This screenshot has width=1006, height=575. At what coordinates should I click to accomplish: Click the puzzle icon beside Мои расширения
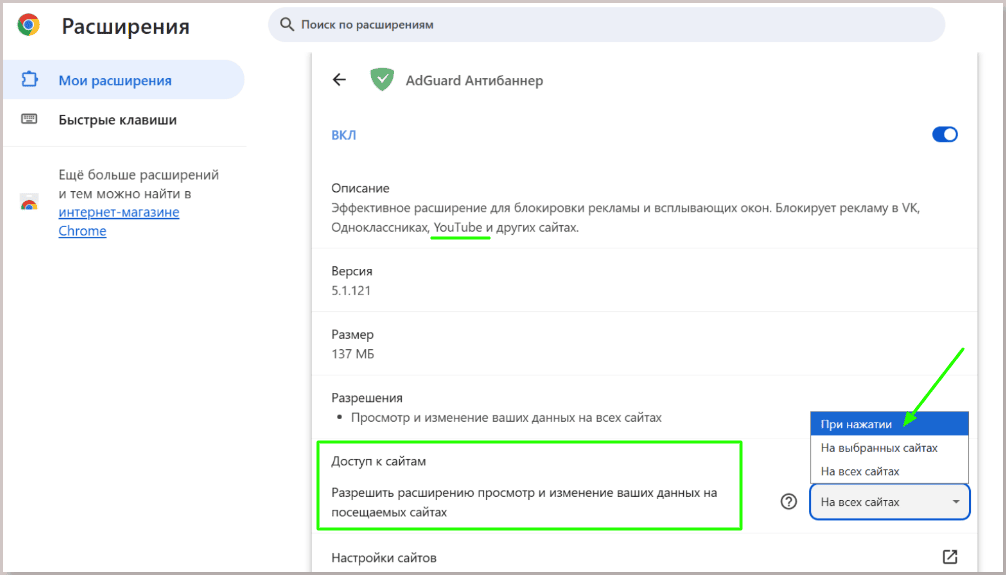tap(30, 80)
